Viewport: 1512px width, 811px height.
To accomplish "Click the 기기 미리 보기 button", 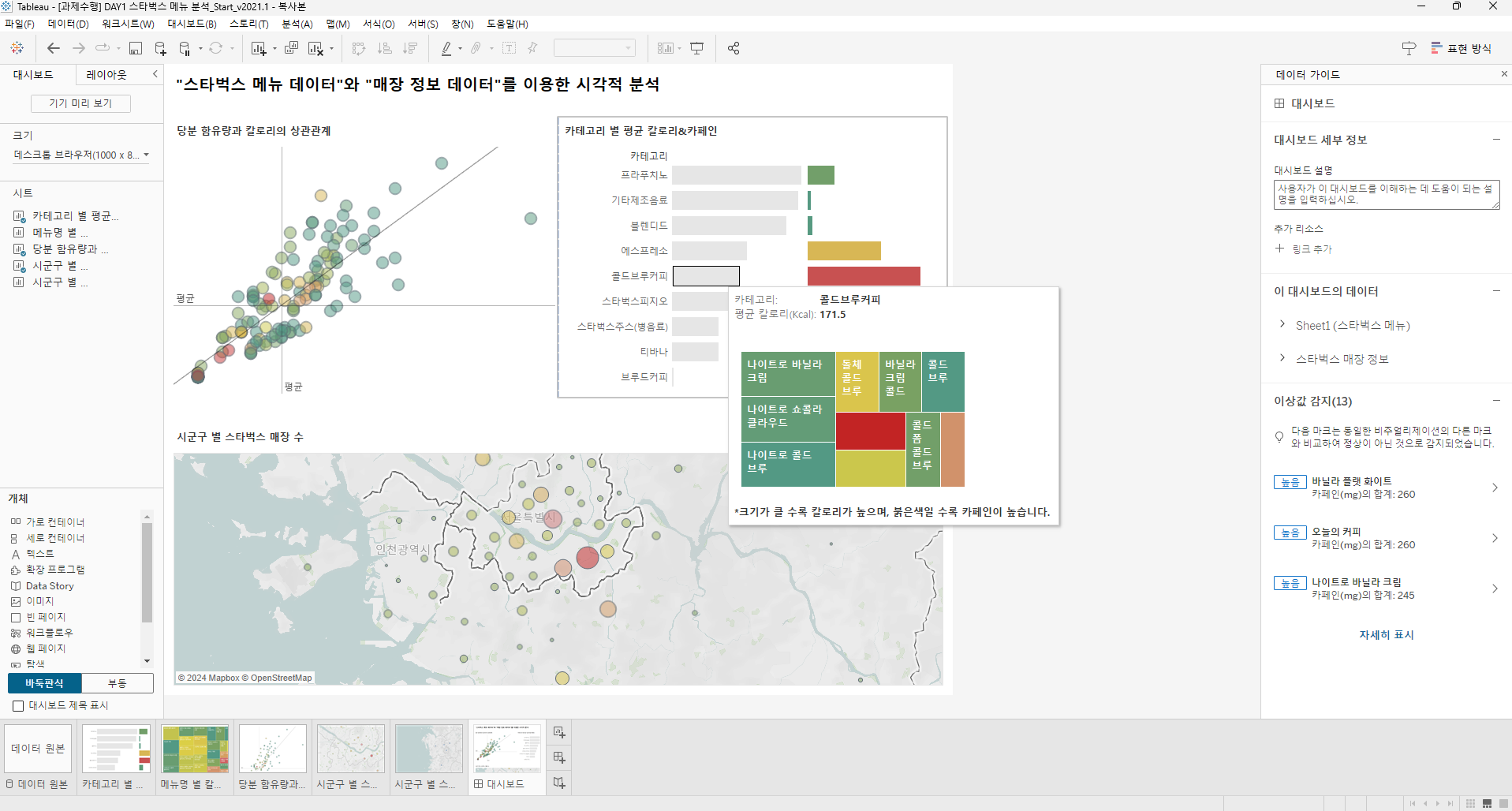I will 80,103.
